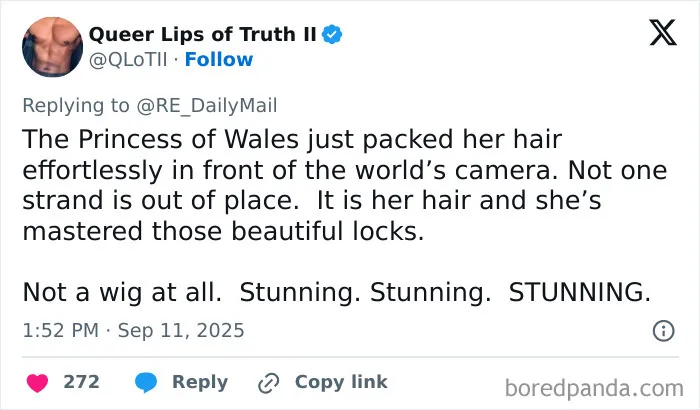Click the line beginning 'The Princess of Wales'
The image size is (700, 410).
tap(292, 139)
